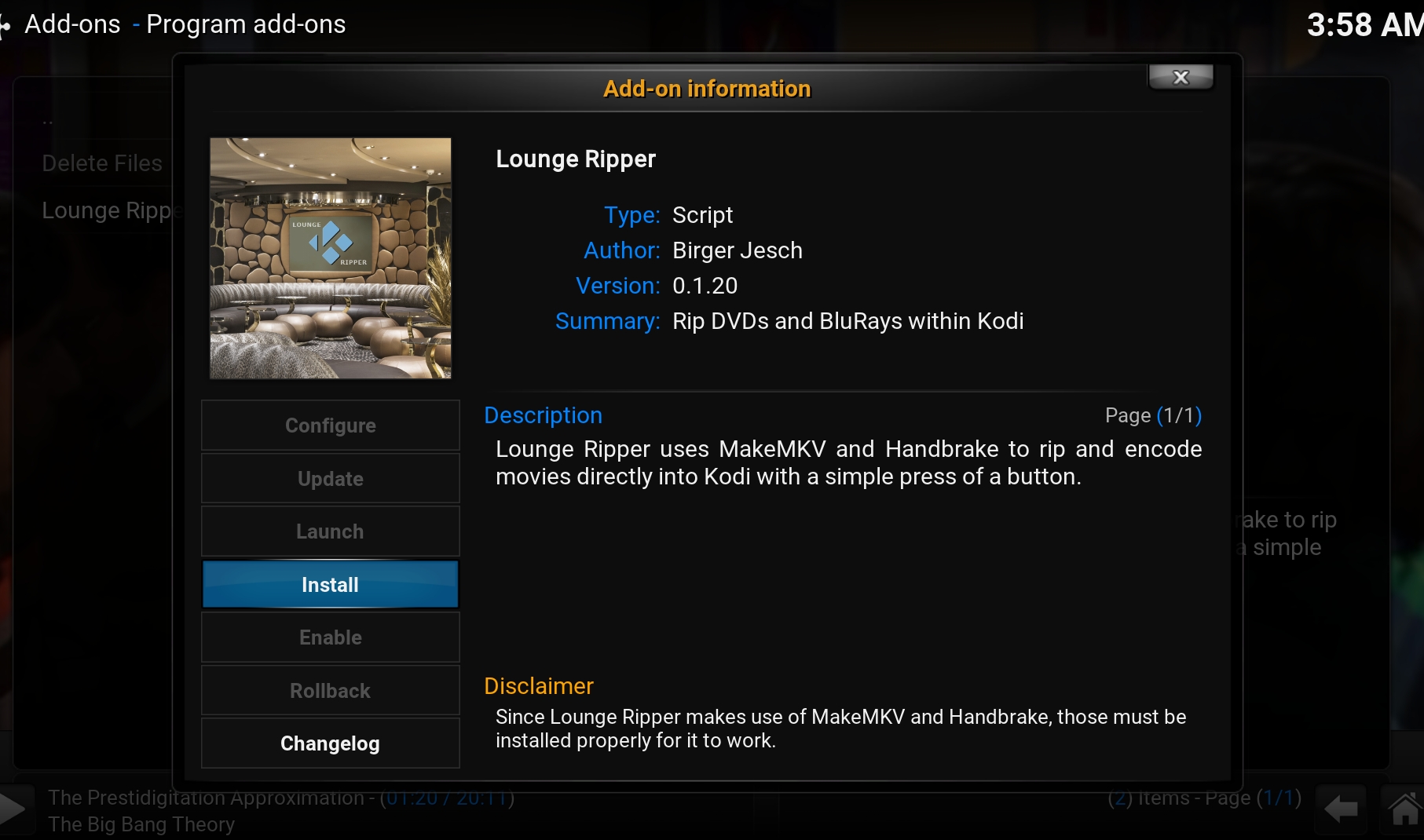Screen dimensions: 1424x840
Task: Go home using the house icon
Action: point(1404,809)
